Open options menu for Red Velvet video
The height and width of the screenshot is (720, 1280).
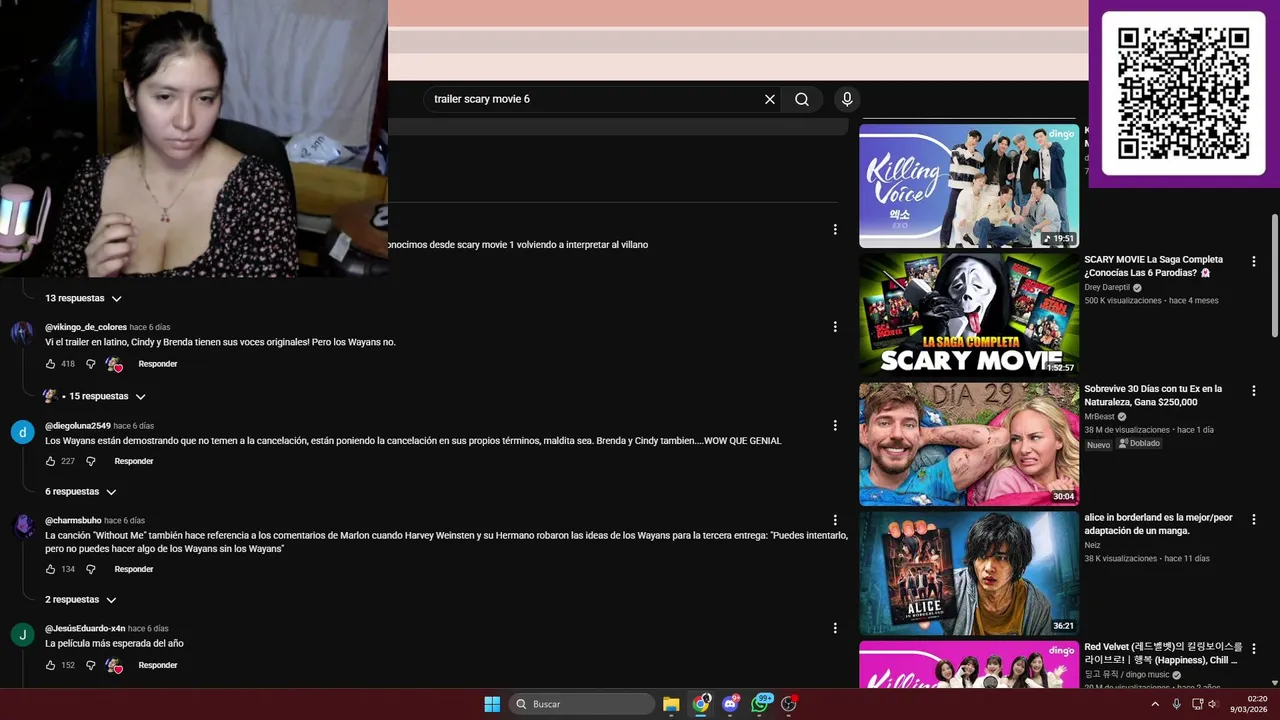pos(1254,649)
